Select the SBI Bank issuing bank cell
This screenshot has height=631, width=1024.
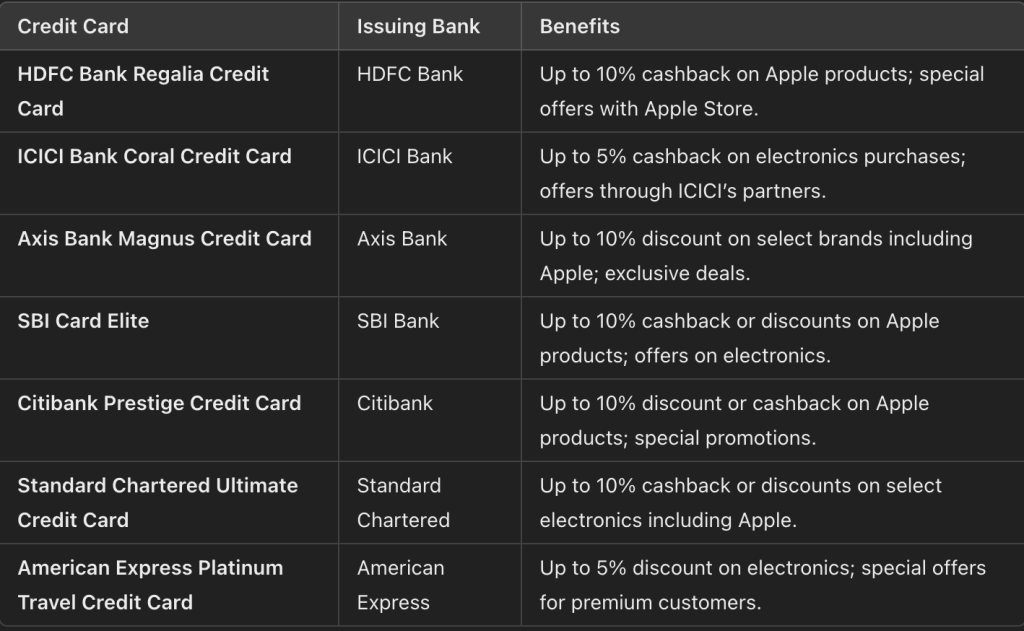(x=400, y=321)
